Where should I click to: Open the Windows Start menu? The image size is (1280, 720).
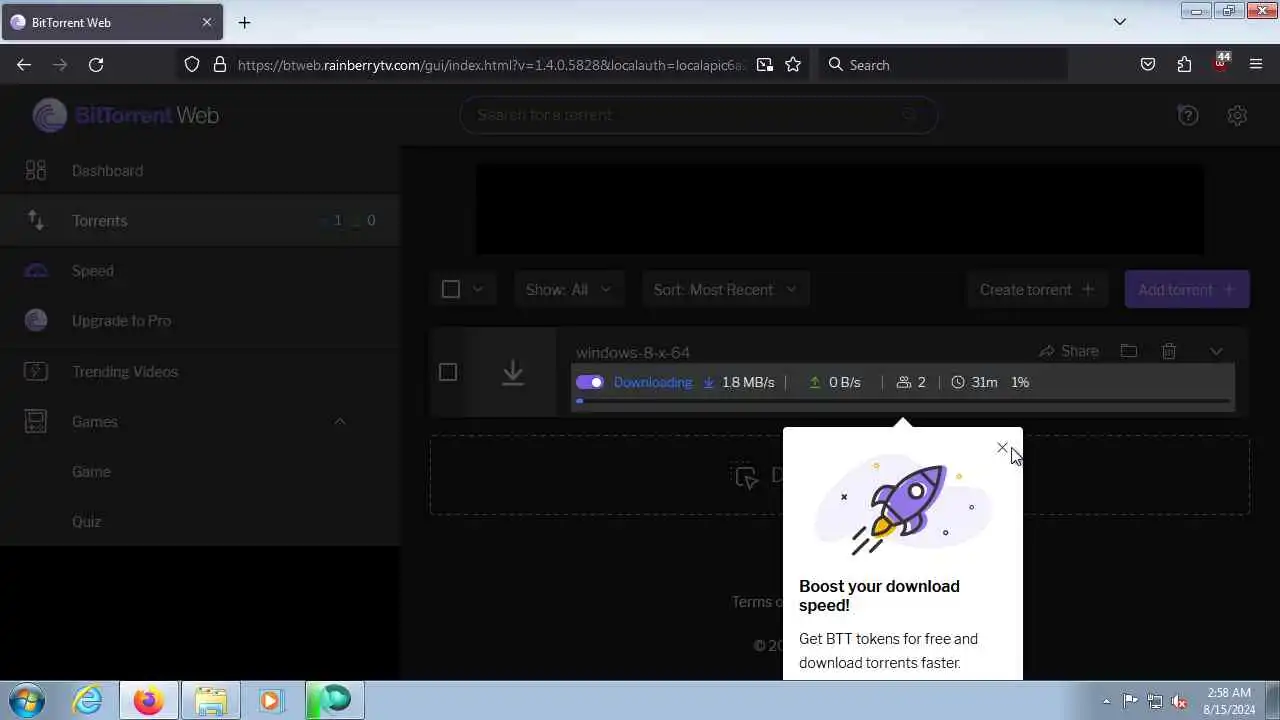(27, 700)
